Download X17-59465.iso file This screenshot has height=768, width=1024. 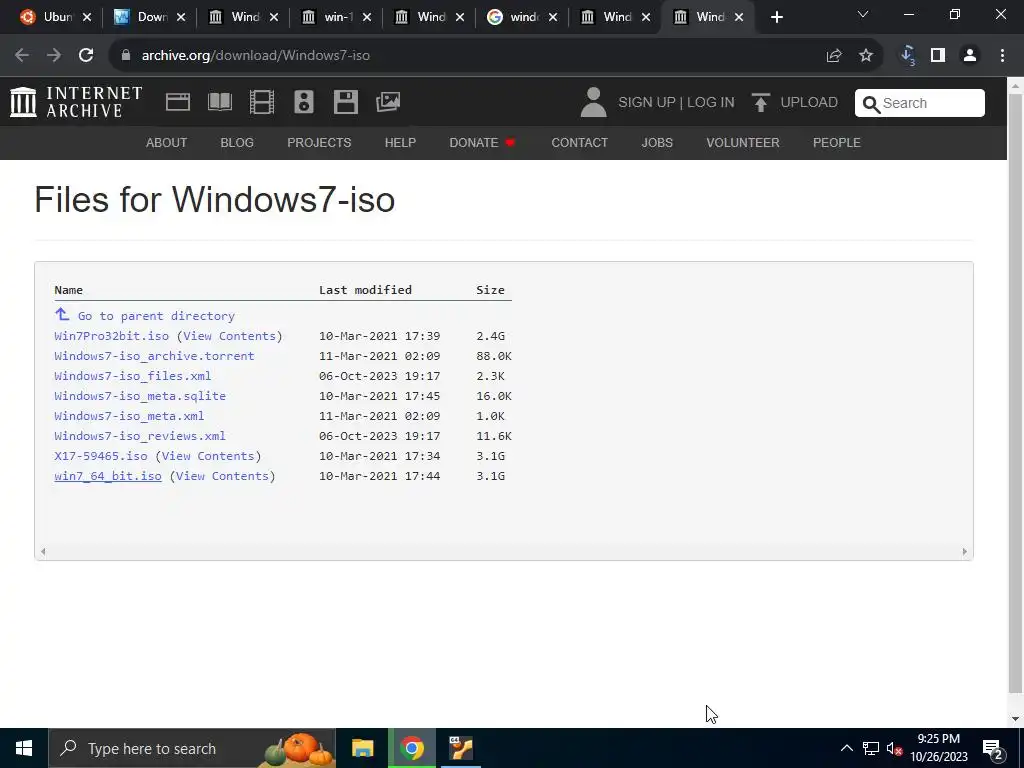click(x=101, y=456)
